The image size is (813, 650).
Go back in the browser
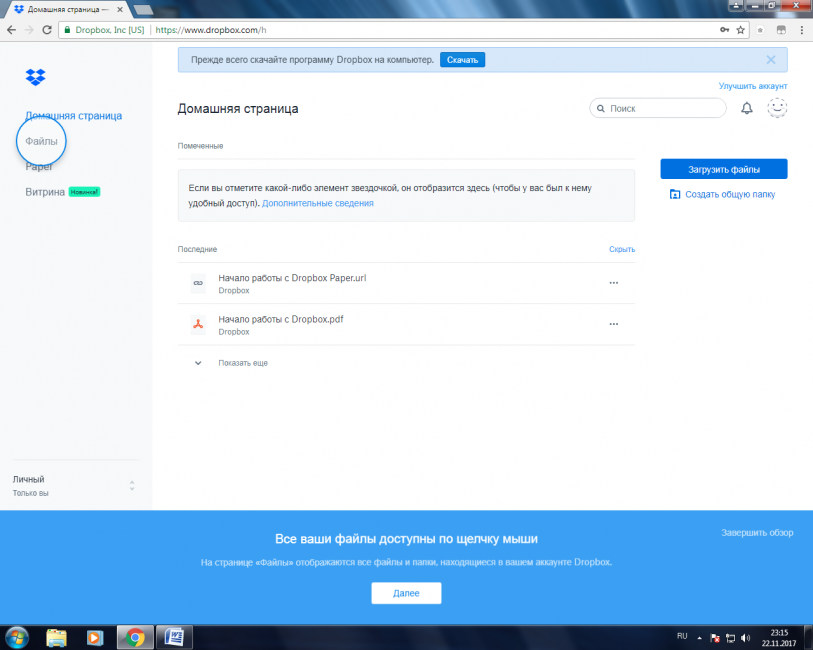(11, 30)
